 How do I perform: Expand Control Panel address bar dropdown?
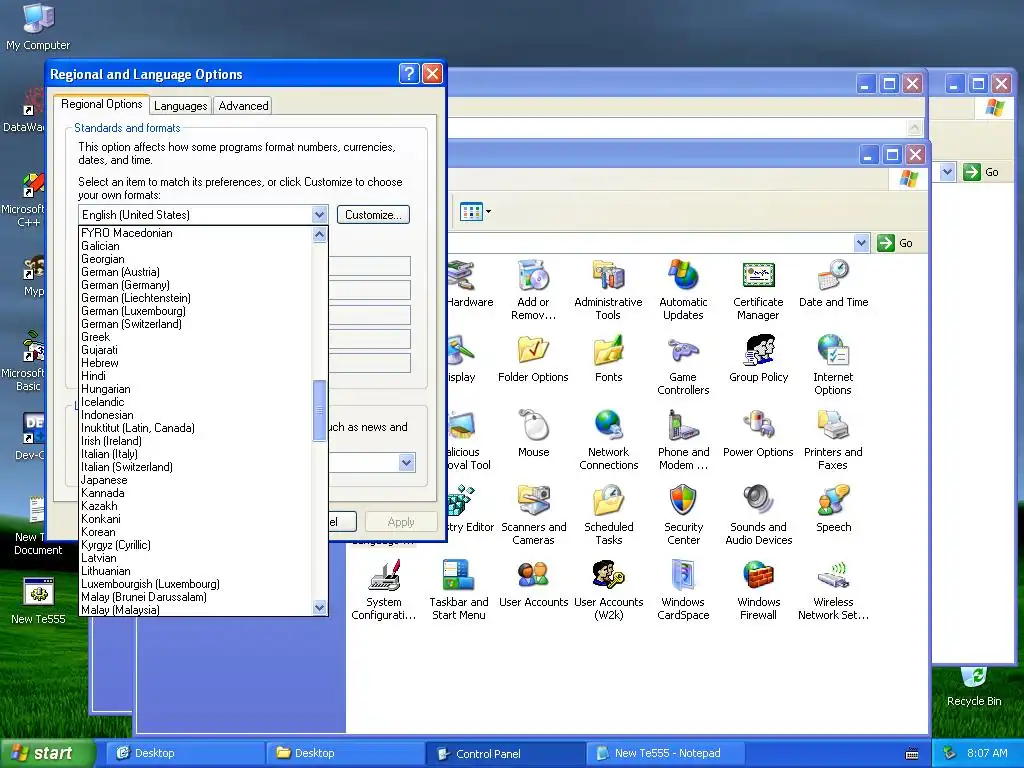[861, 243]
